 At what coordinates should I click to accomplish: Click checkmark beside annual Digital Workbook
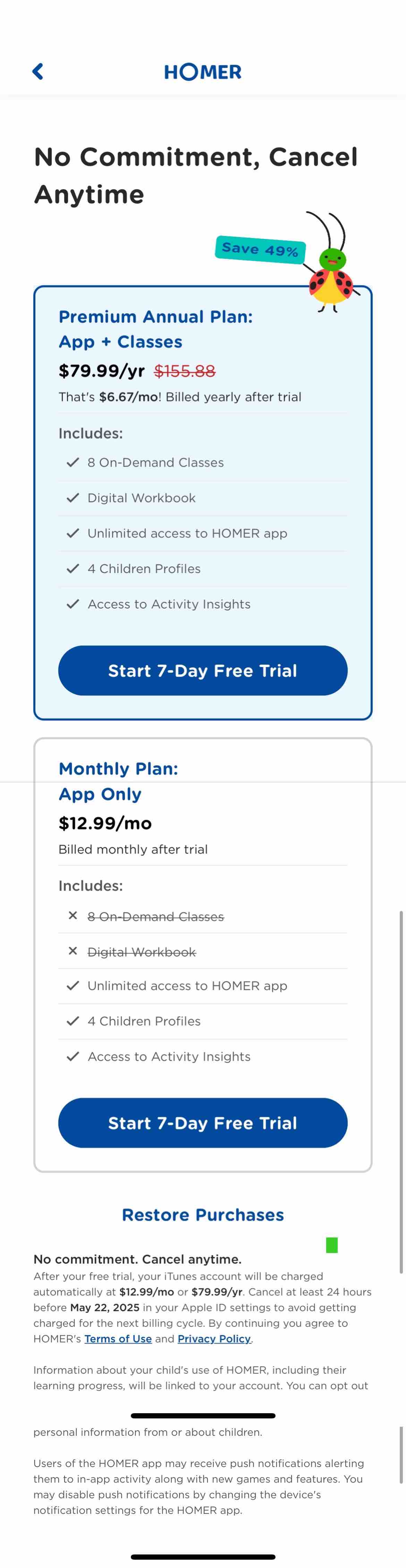coord(73,497)
